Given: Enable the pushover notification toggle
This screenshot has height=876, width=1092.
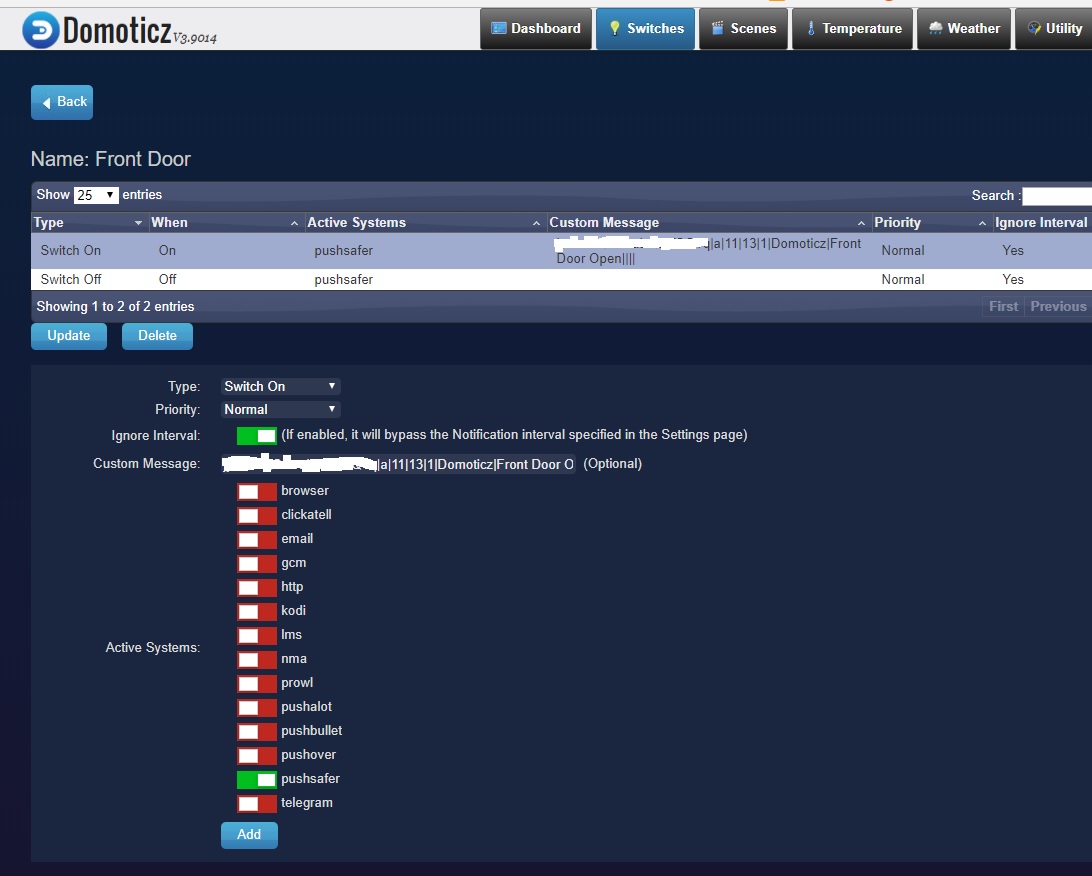Looking at the screenshot, I should pos(256,756).
